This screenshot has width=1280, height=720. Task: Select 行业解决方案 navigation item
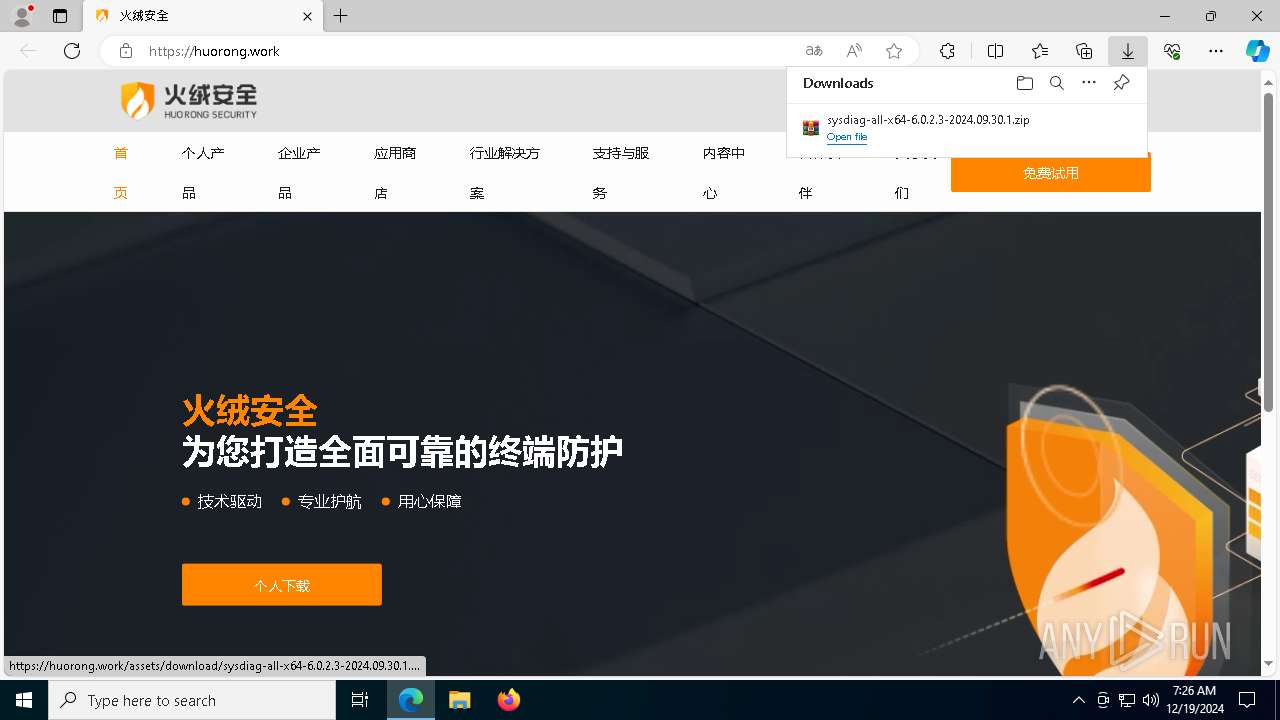click(x=505, y=173)
